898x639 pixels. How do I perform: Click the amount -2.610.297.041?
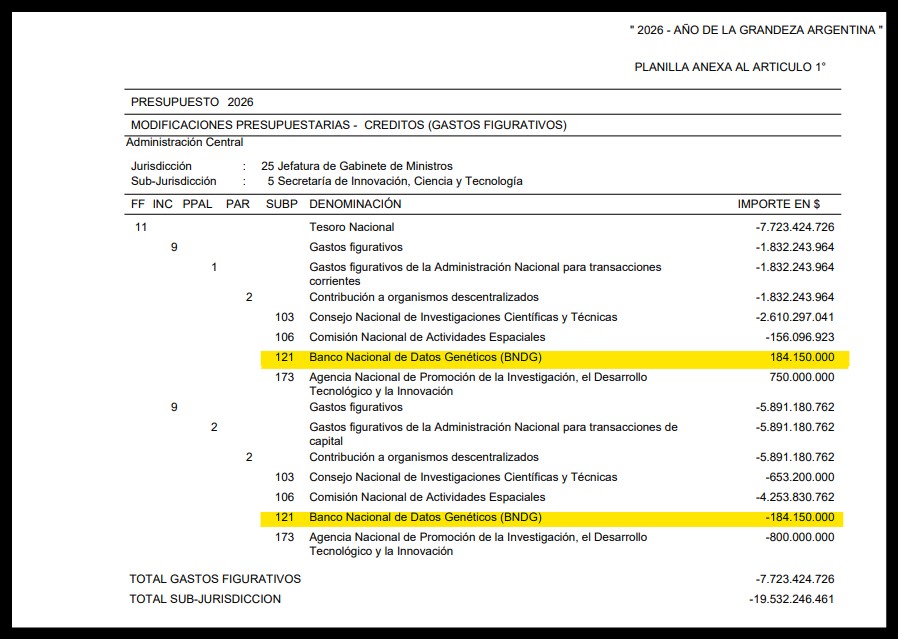(x=794, y=317)
